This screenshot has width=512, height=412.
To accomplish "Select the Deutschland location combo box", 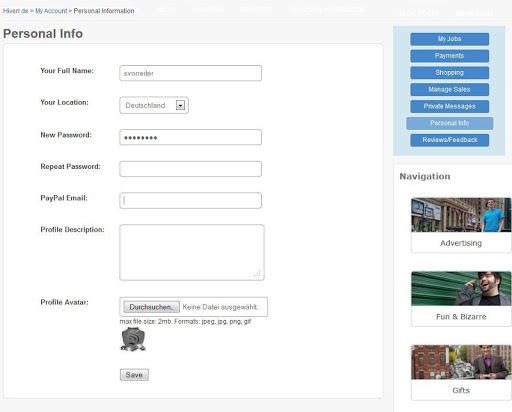I will coord(154,105).
